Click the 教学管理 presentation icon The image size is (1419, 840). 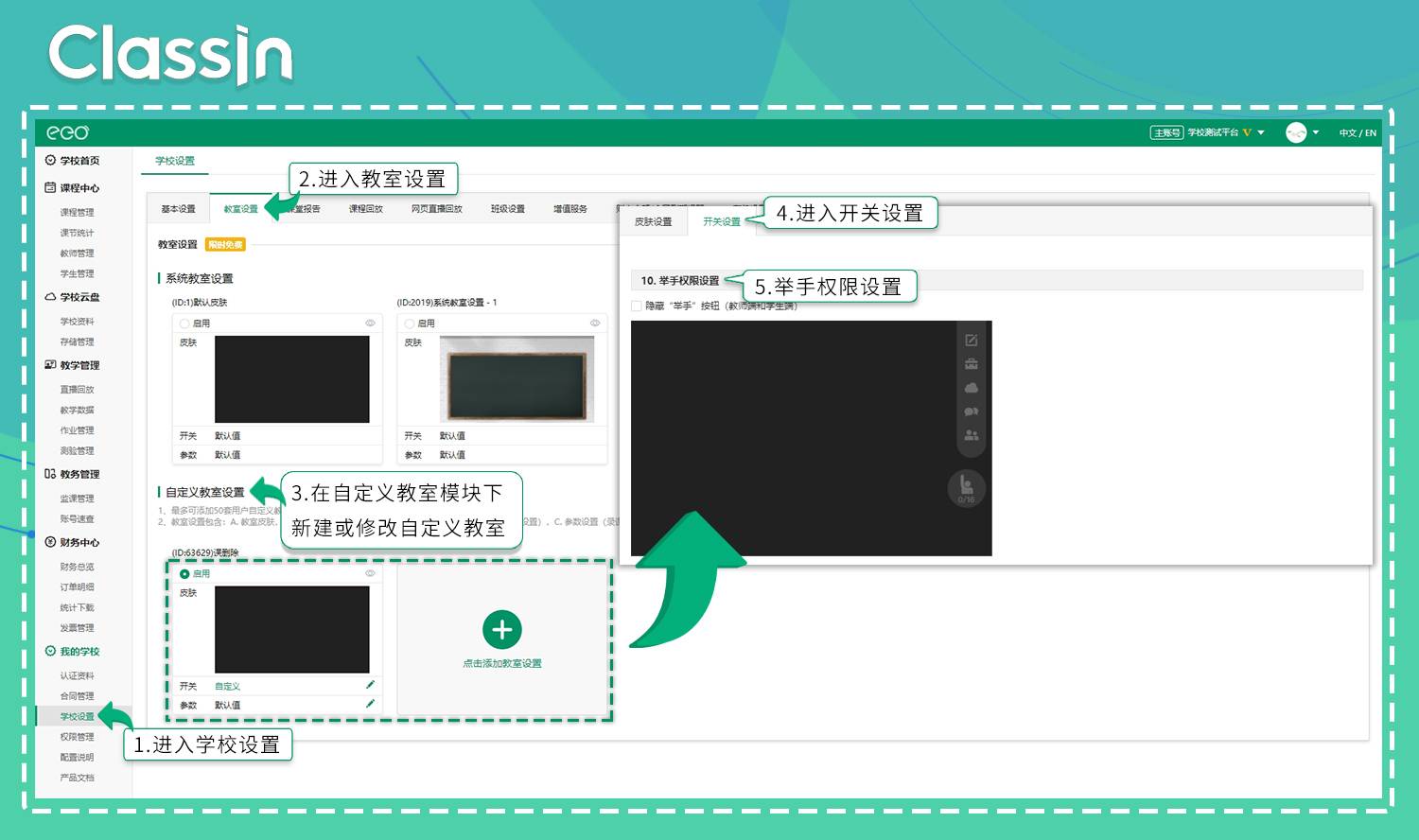[x=50, y=364]
